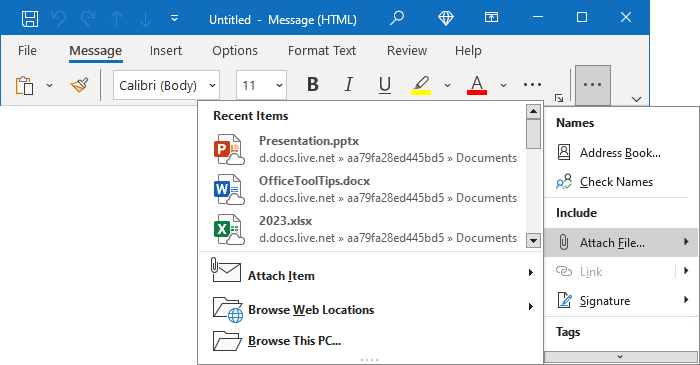Screen dimensions: 700x365
Task: Switch to the Insert tab
Action: click(166, 50)
